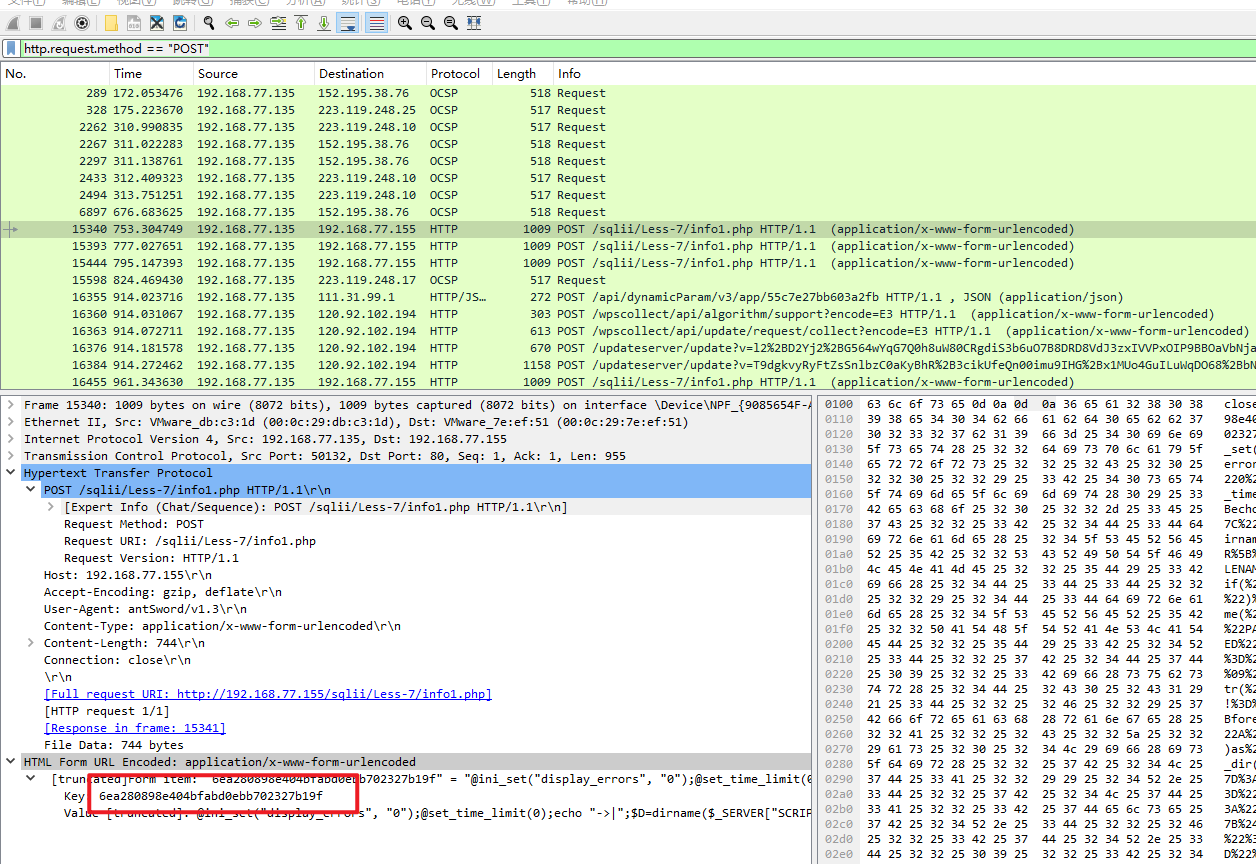The width and height of the screenshot is (1256, 864).
Task: Expand the Ethernet II details
Action: tap(10, 422)
